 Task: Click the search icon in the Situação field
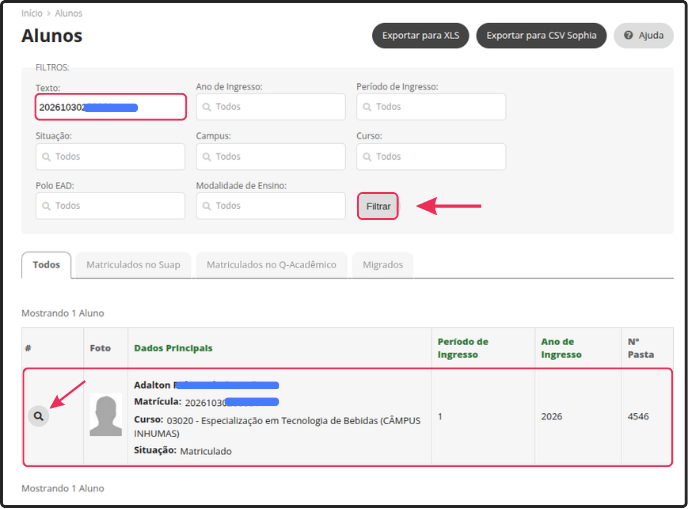[x=46, y=157]
